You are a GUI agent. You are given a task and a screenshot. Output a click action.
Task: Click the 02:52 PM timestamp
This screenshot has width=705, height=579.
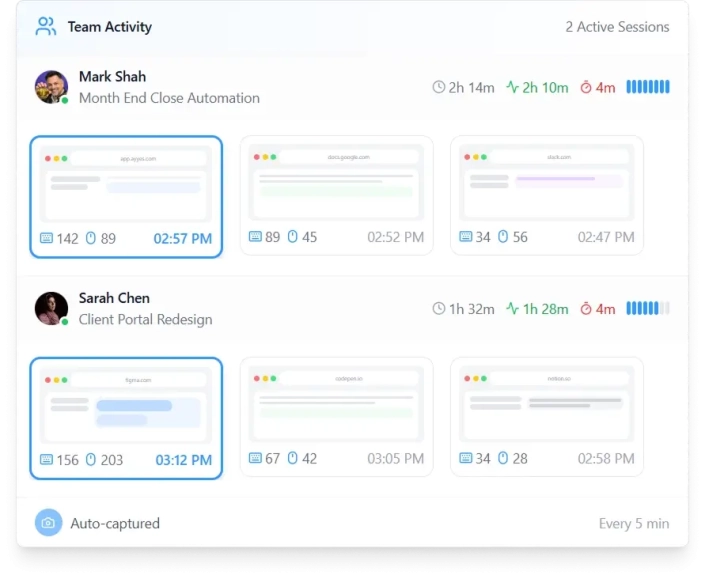click(x=396, y=237)
